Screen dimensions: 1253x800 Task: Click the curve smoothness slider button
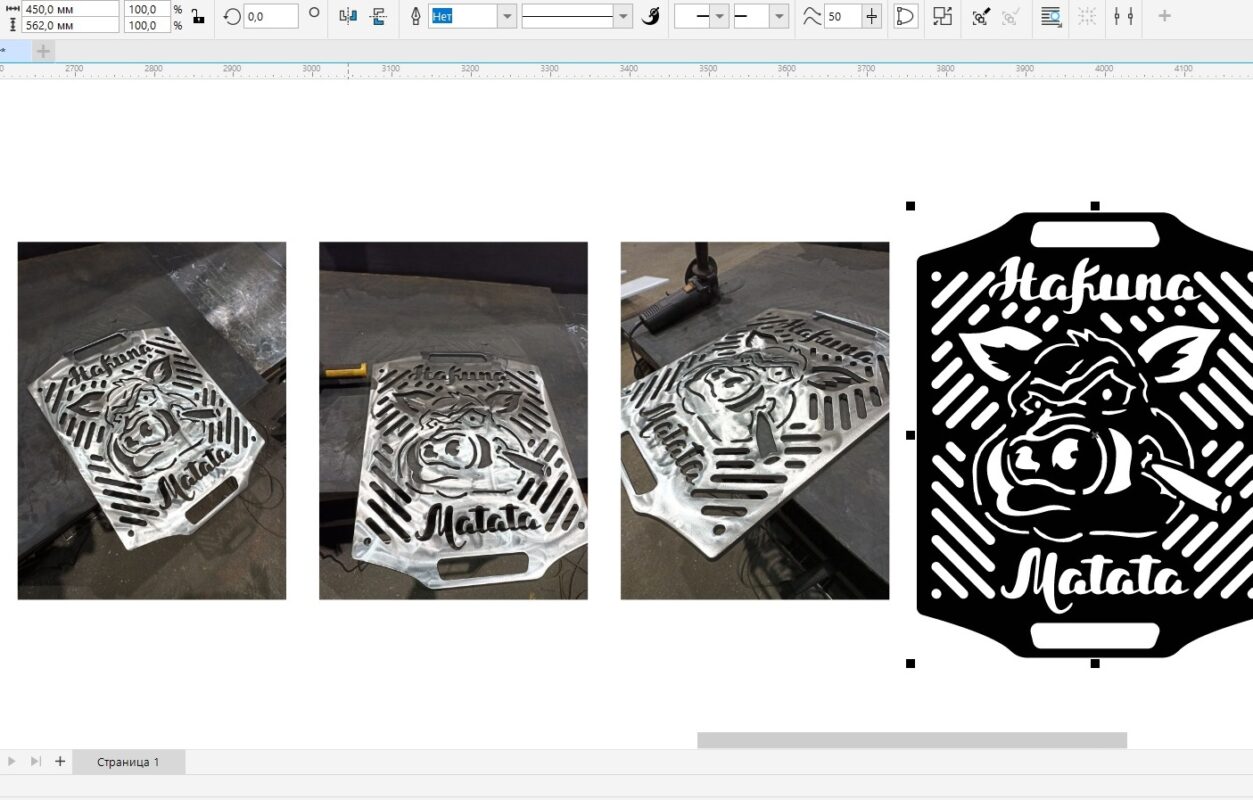[872, 16]
